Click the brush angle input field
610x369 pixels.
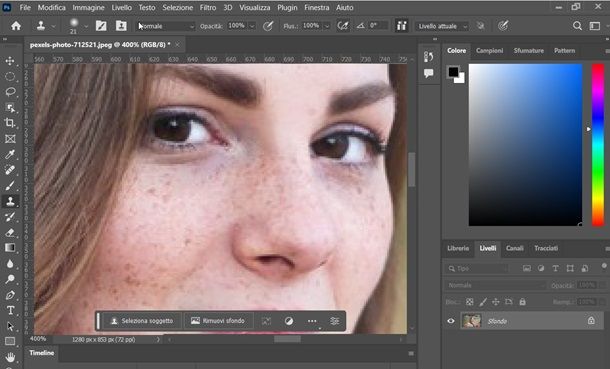point(378,26)
